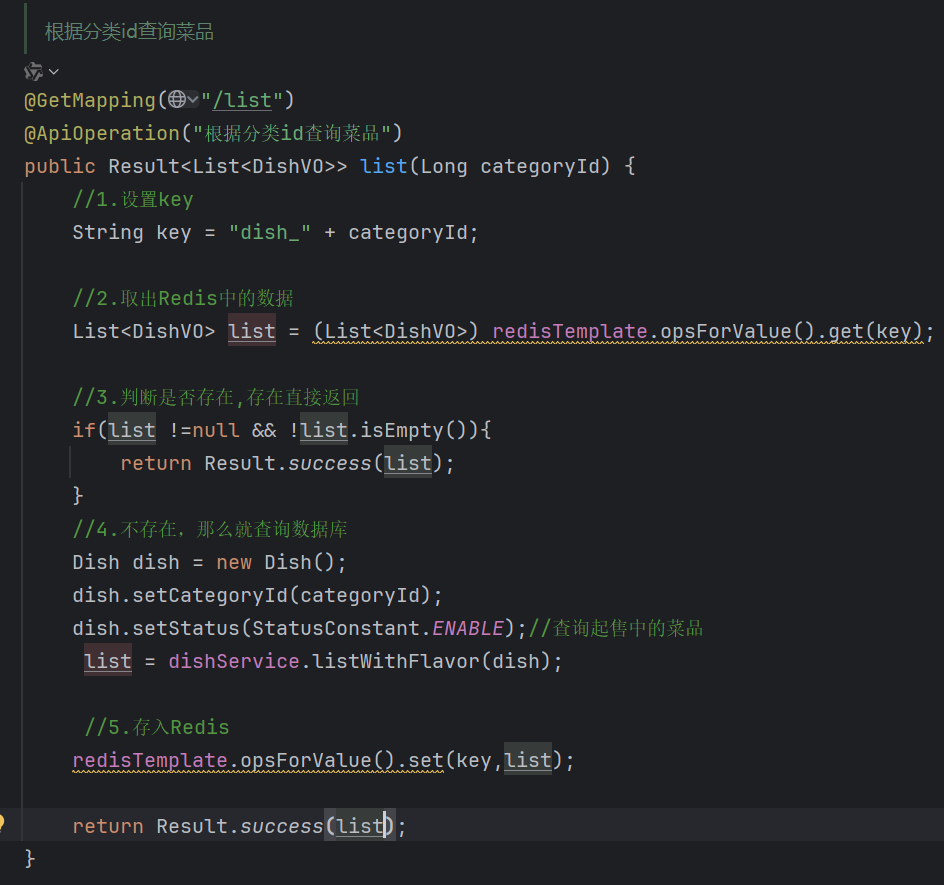The width and height of the screenshot is (944, 885).
Task: Click the method name list in the signature
Action: tap(384, 166)
